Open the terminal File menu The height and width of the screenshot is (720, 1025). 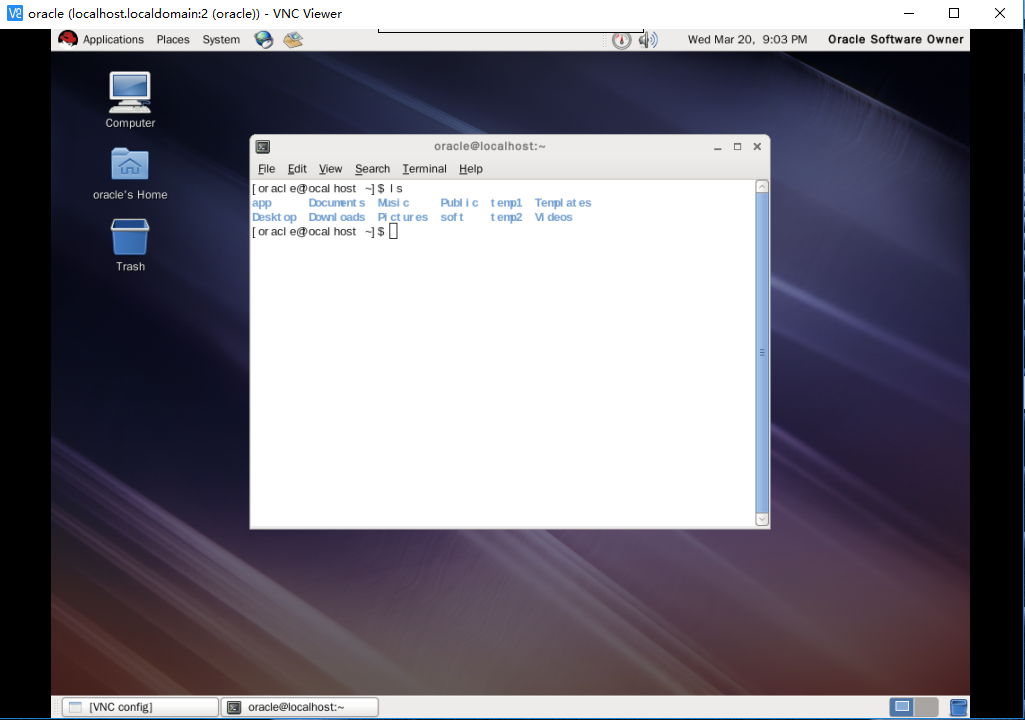pyautogui.click(x=266, y=169)
